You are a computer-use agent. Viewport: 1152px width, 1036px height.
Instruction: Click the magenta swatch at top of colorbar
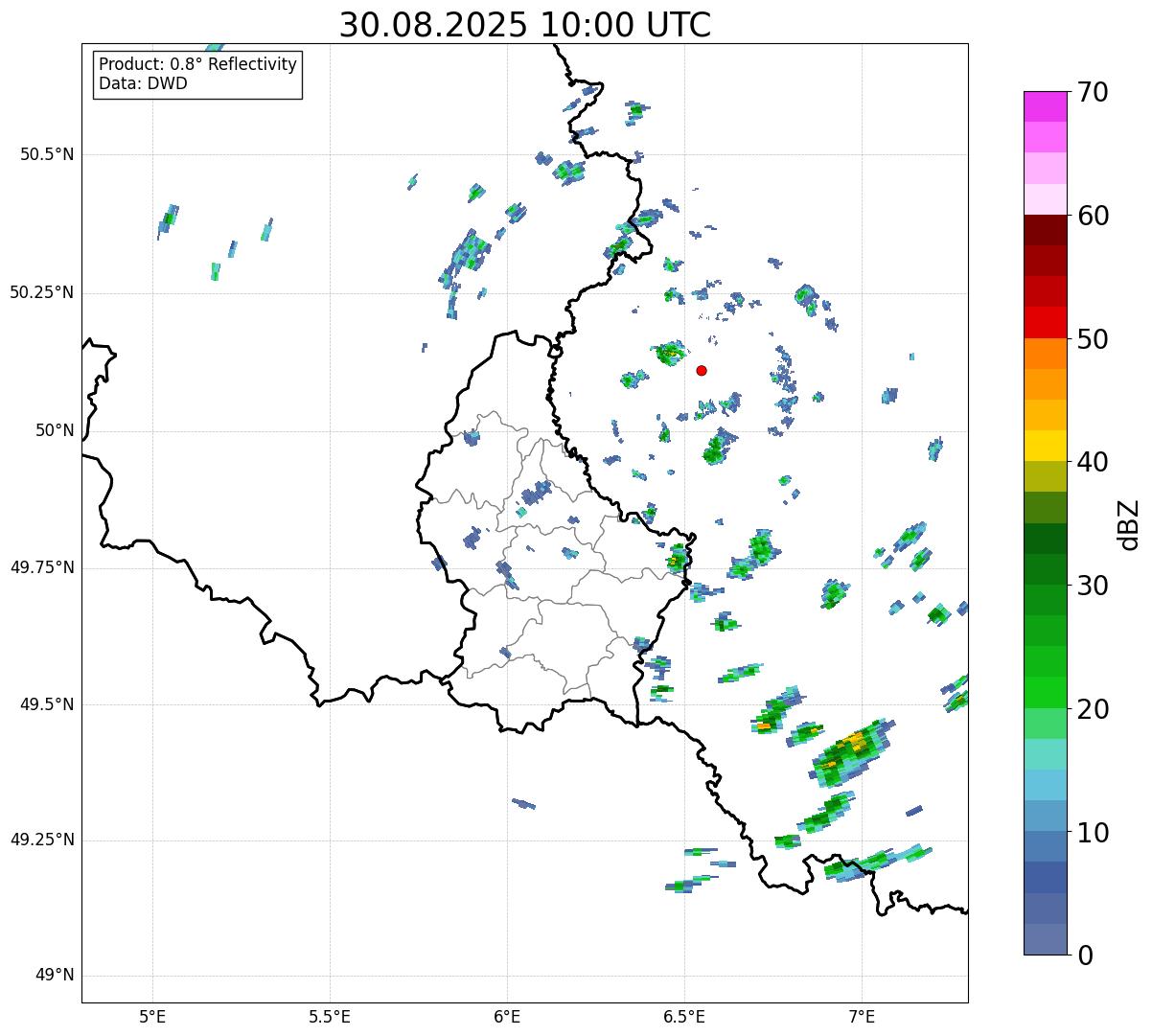(1046, 106)
